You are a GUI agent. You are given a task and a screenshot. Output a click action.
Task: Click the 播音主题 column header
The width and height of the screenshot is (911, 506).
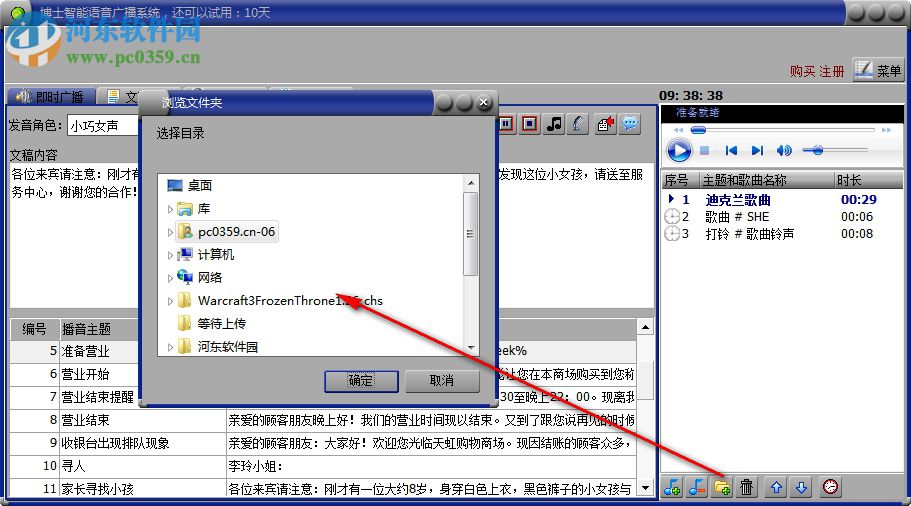99,329
